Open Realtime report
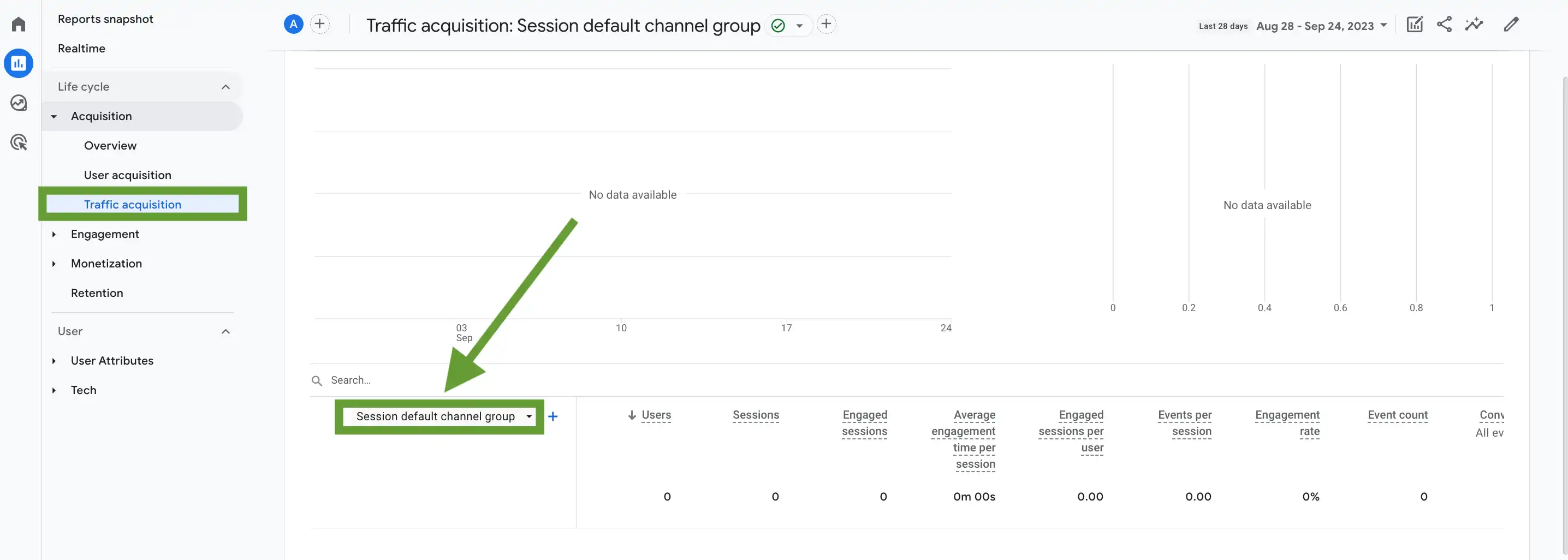This screenshot has height=560, width=1568. click(81, 48)
